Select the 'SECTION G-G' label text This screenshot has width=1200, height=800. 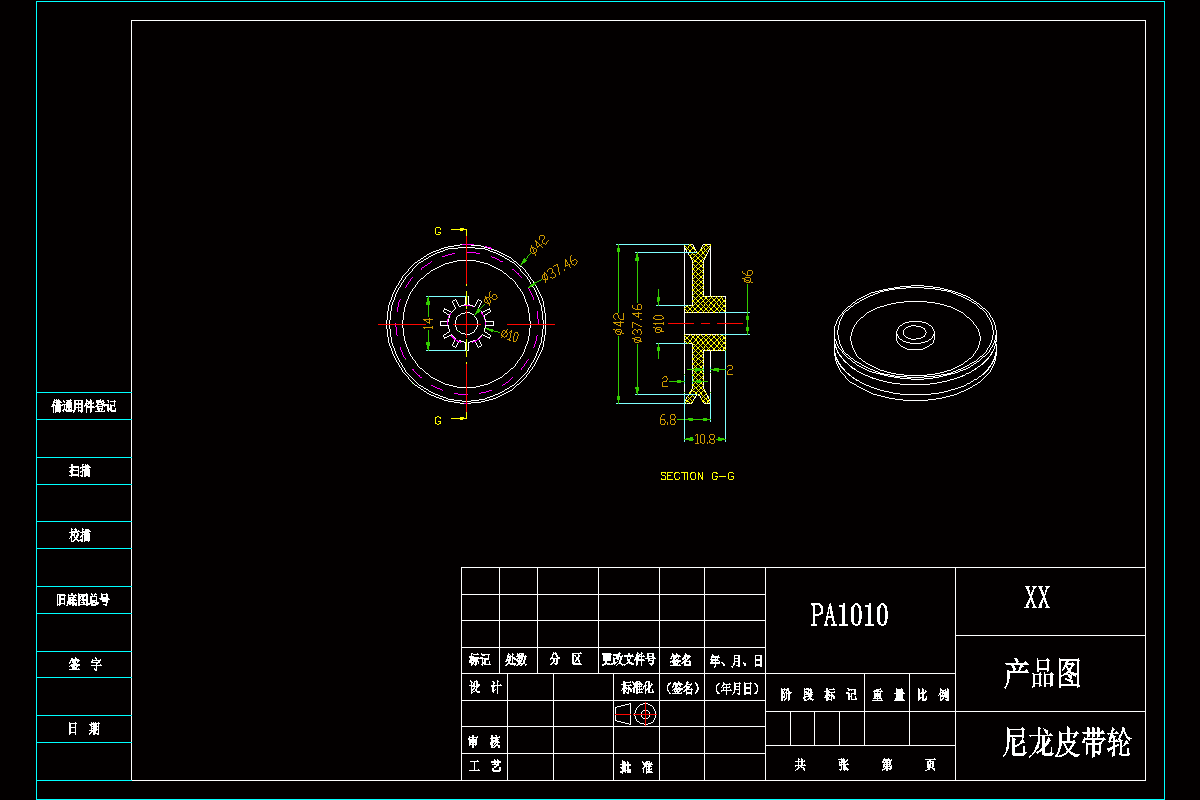(x=697, y=476)
